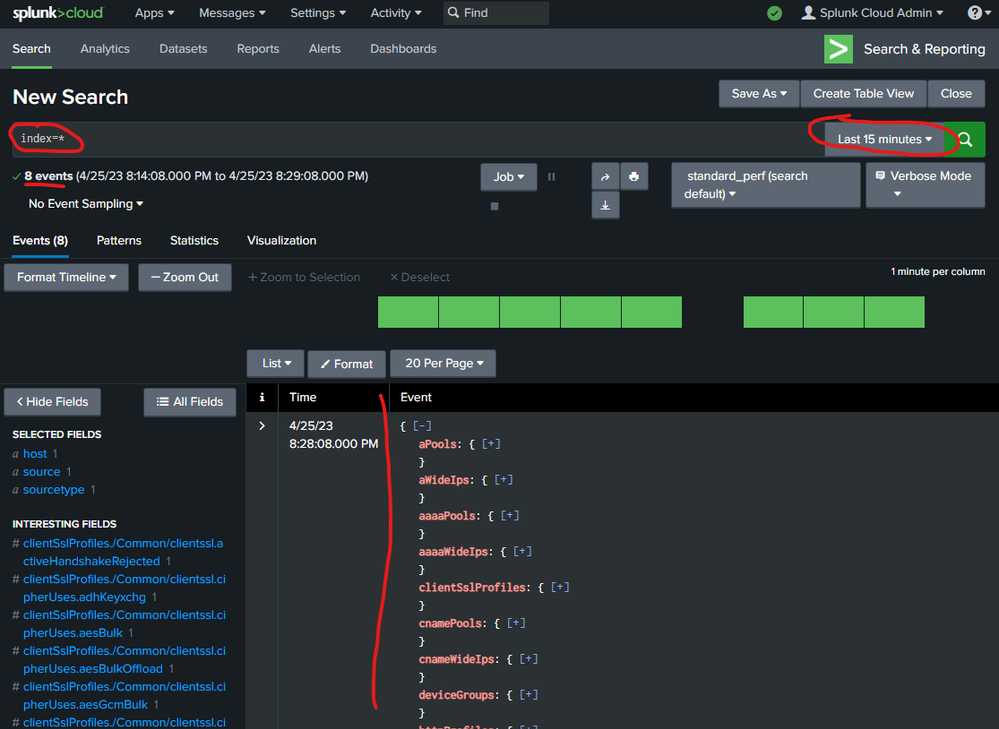Screen dimensions: 999x729
Task: Click the host selected field
Action: [x=35, y=454]
